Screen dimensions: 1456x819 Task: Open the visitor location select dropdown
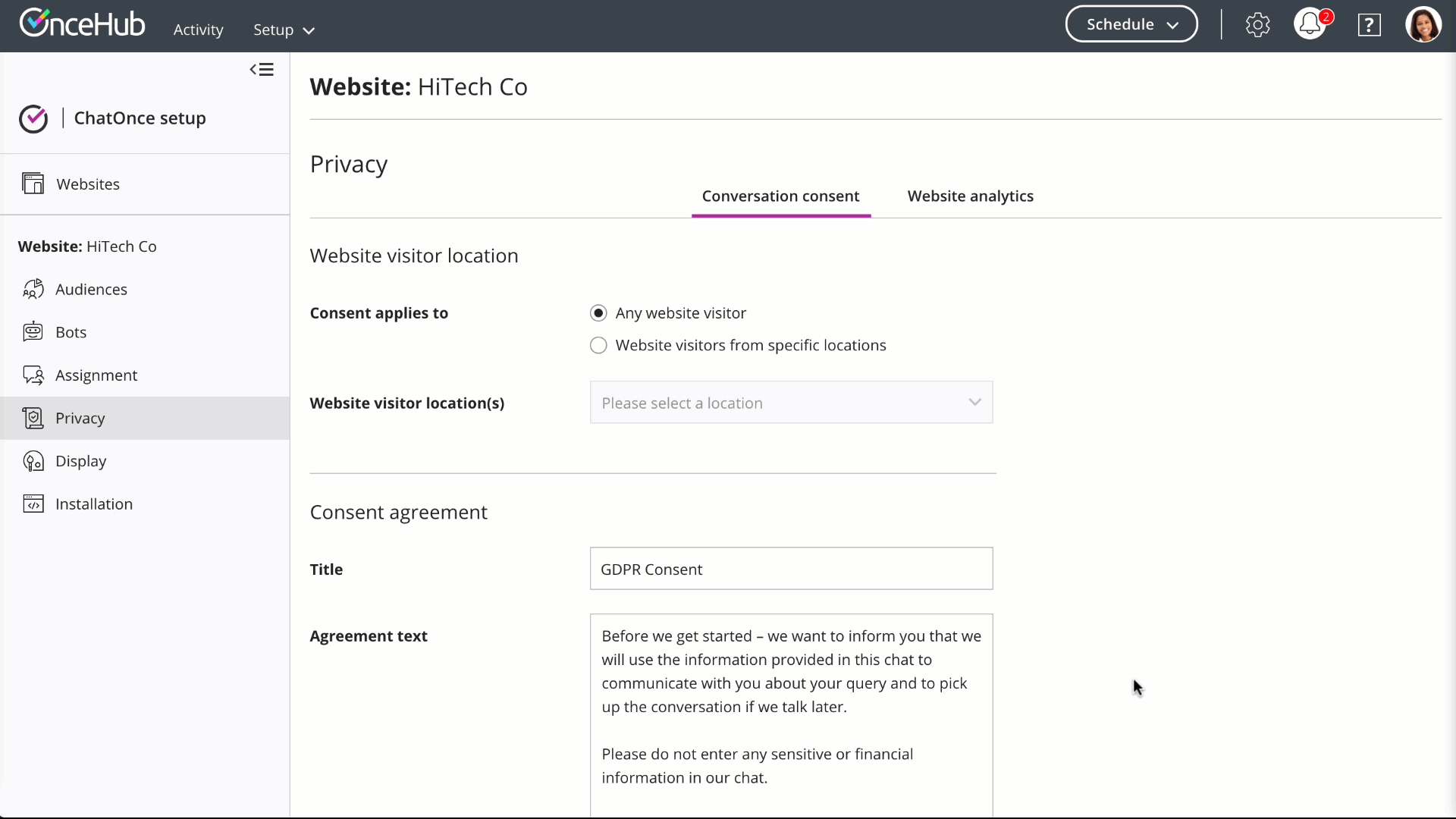791,403
